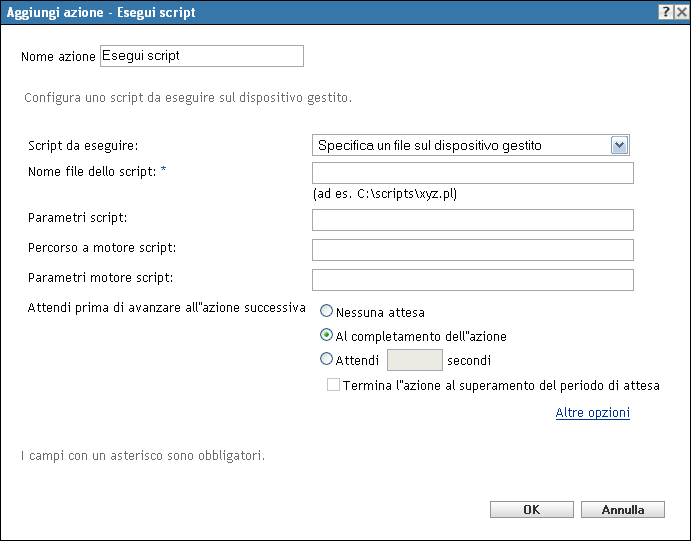The width and height of the screenshot is (691, 541).
Task: Focus the Nome file dello script field
Action: click(473, 173)
